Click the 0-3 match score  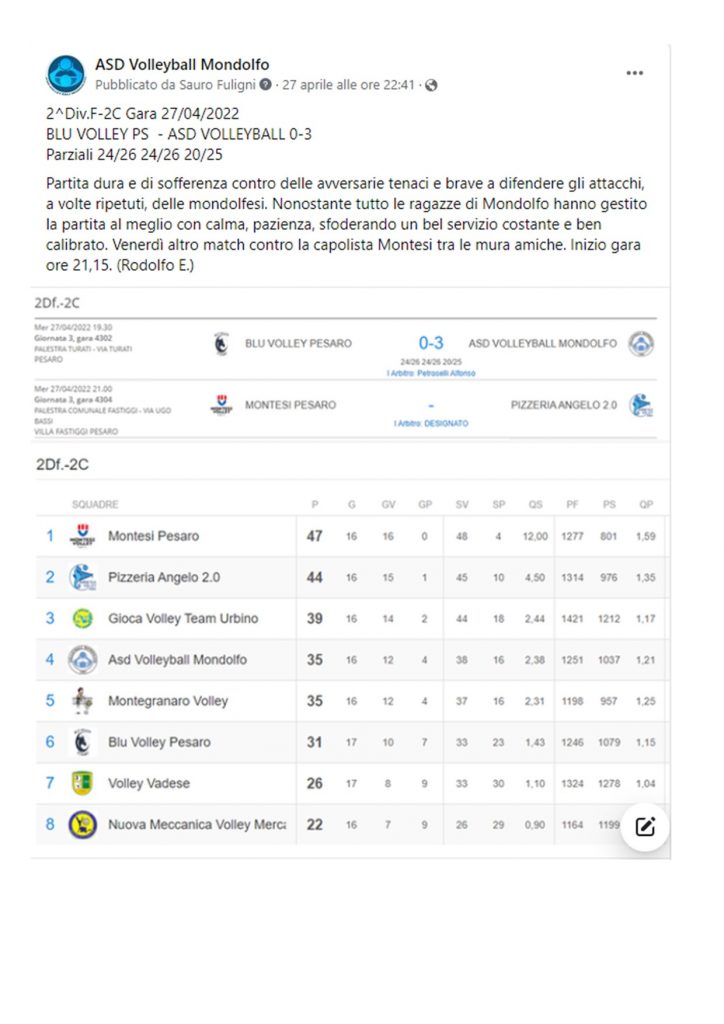coord(431,343)
